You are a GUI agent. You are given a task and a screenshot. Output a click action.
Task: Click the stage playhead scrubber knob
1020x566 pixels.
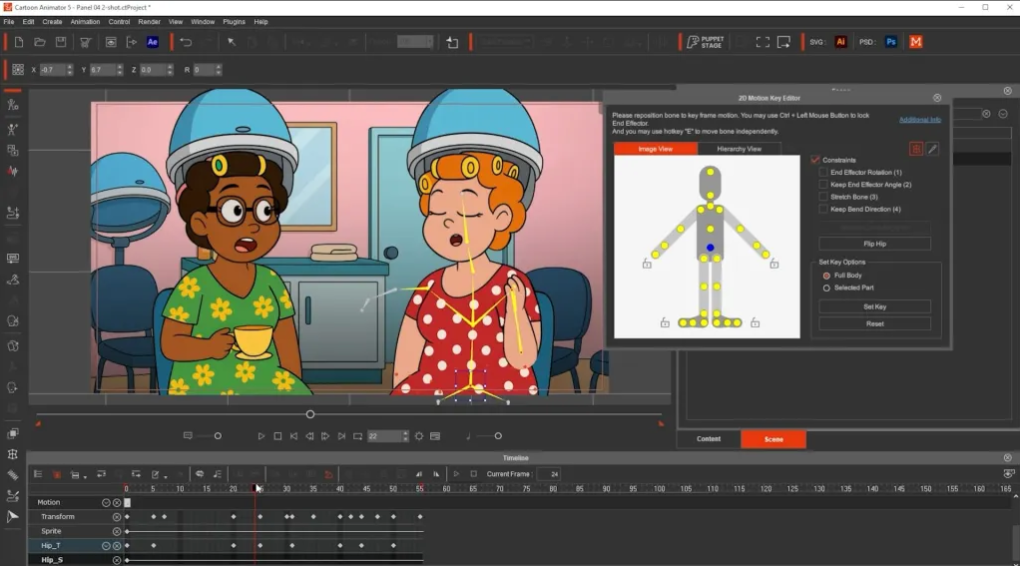(x=310, y=414)
